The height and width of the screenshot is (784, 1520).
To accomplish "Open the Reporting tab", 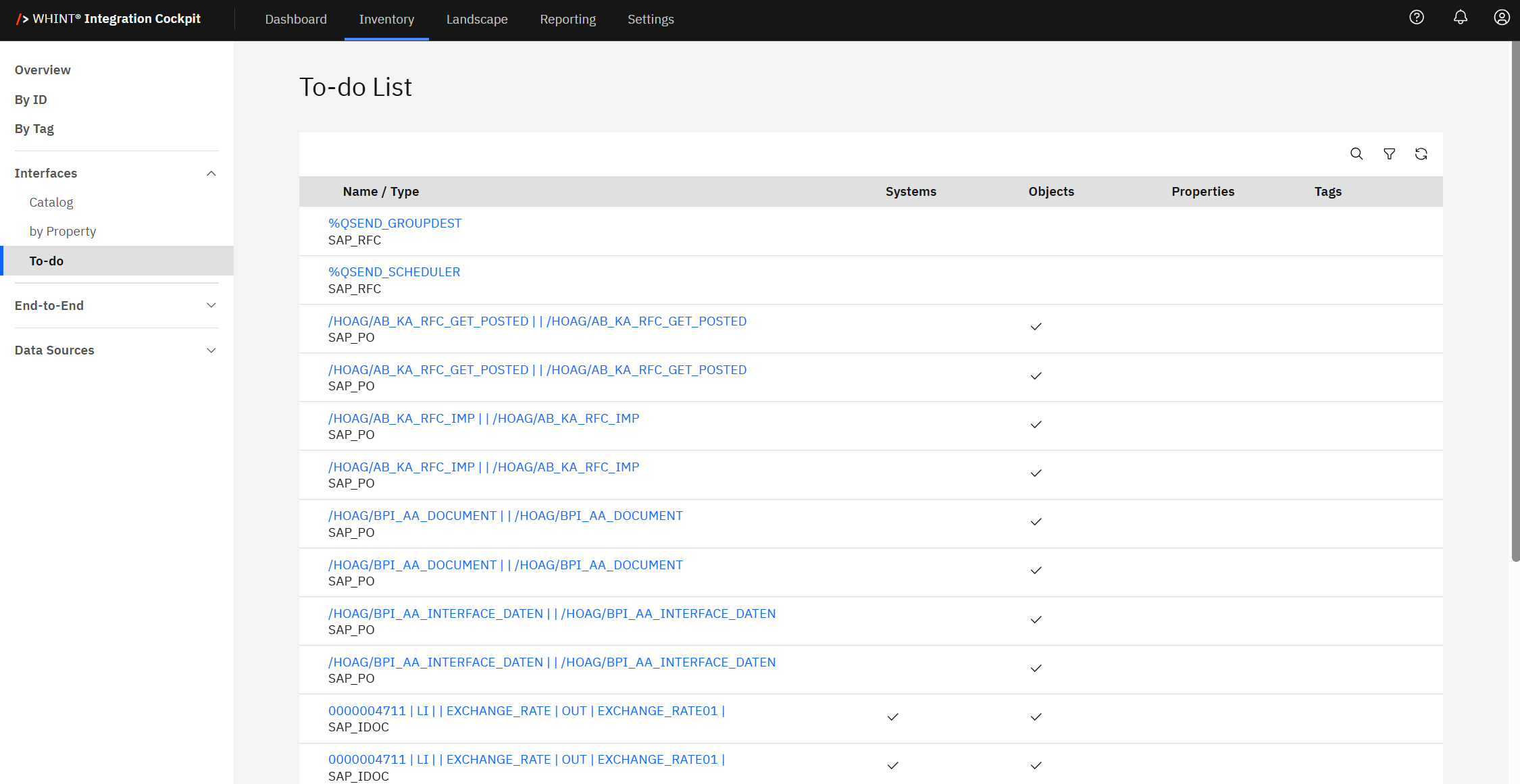I will [x=567, y=20].
